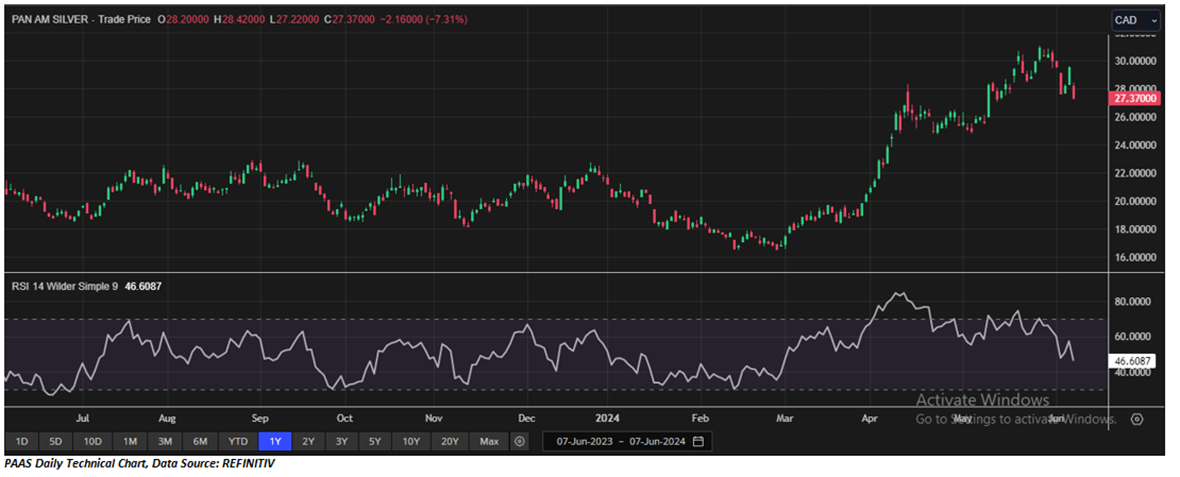Show full history with Max button
Viewport: 1180px width, 477px height.
click(488, 441)
